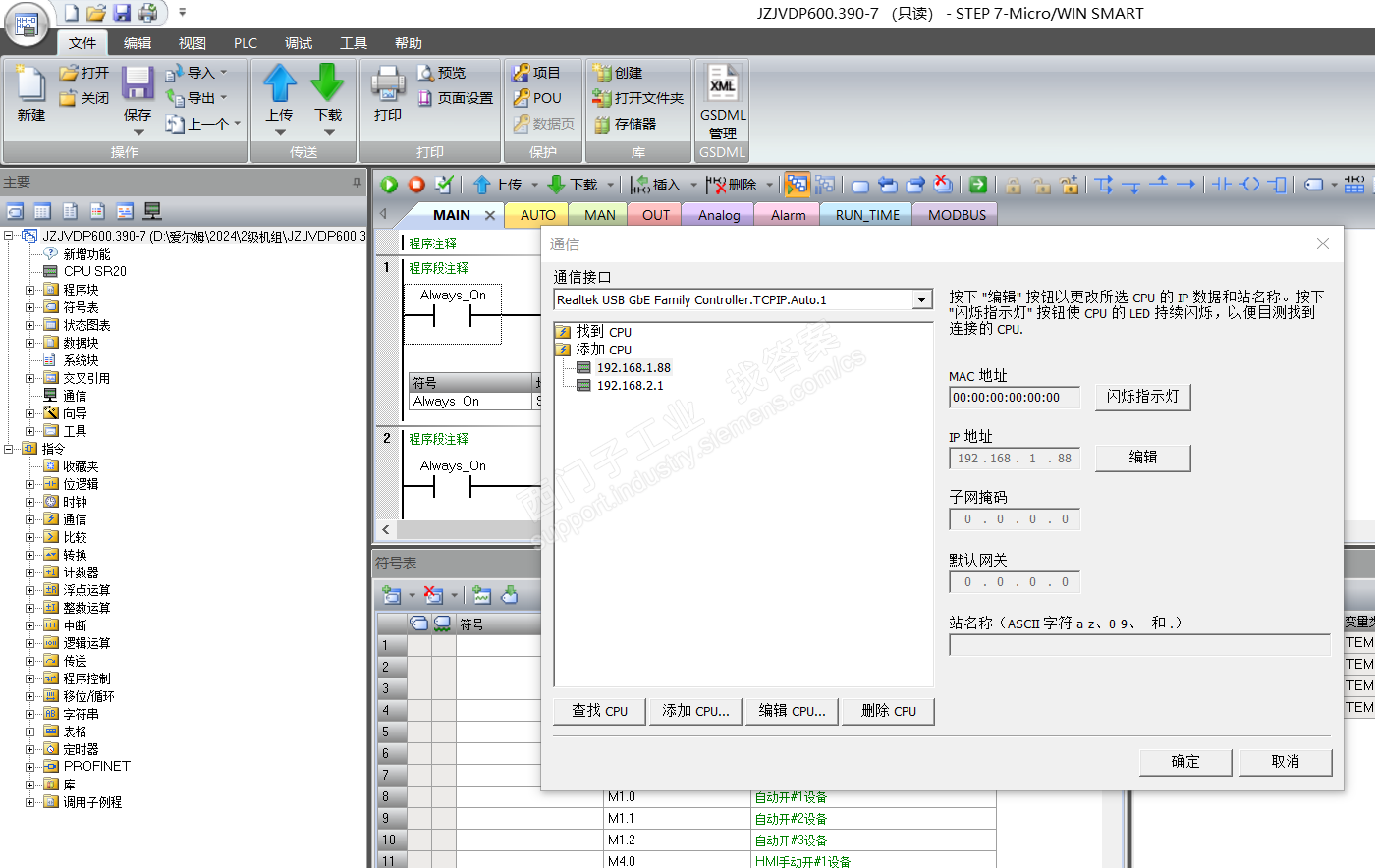This screenshot has width=1375, height=868.
Task: Click the red STOP icon in editor toolbar
Action: tap(416, 185)
